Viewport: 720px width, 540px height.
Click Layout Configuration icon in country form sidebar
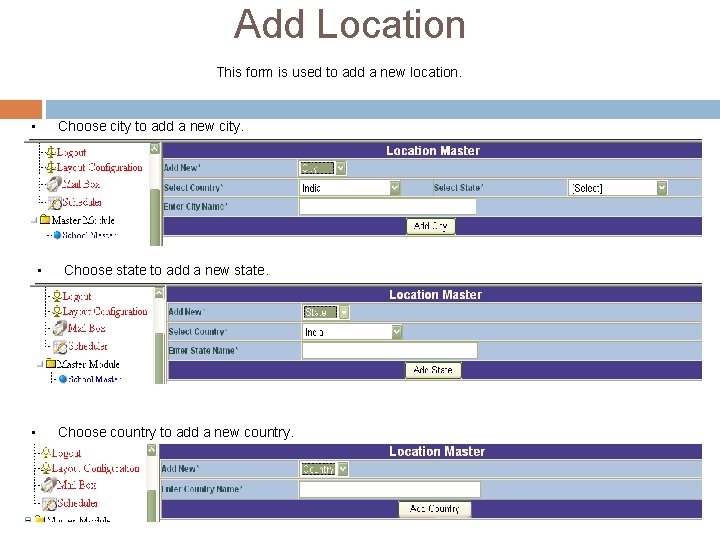[x=45, y=468]
